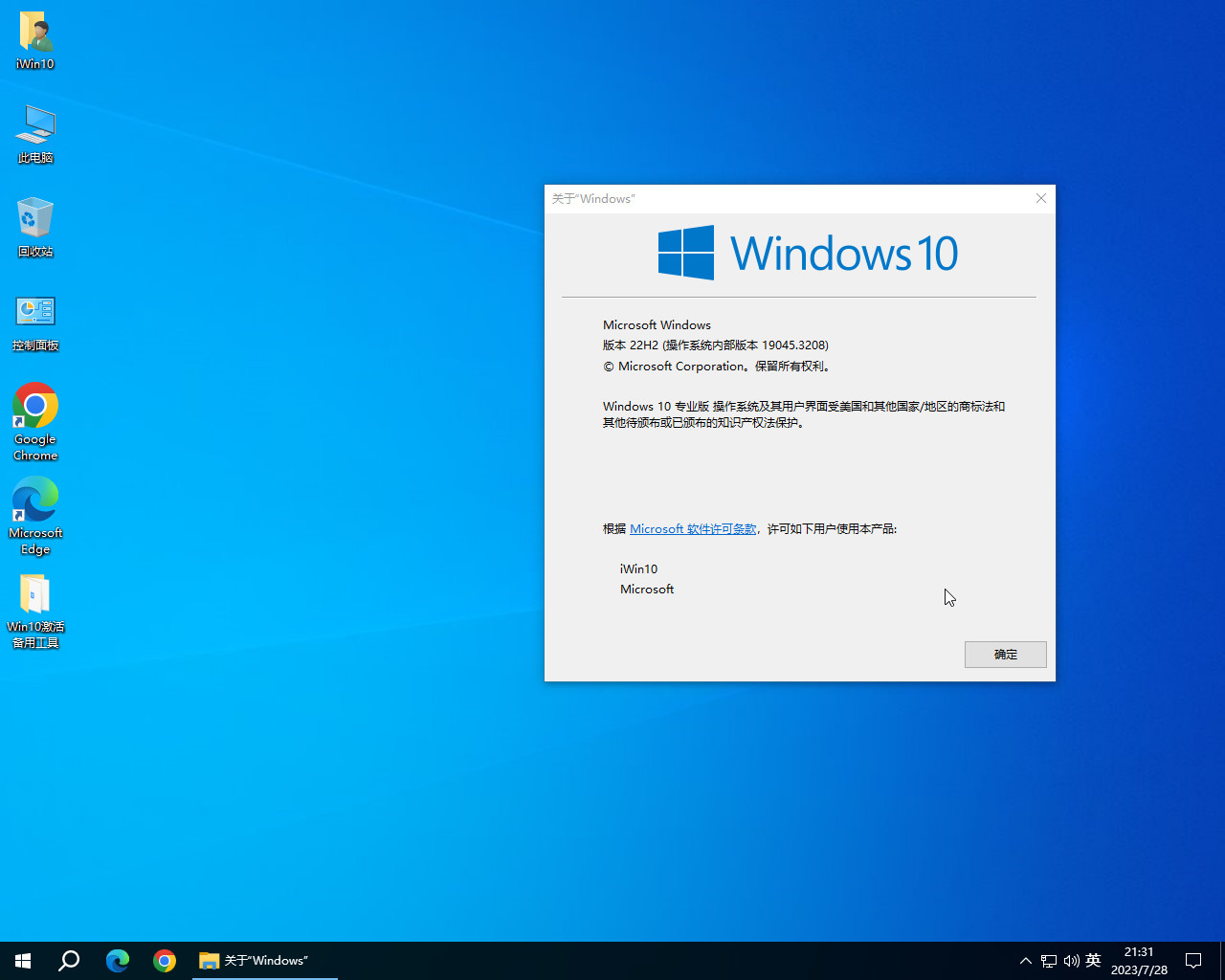1225x980 pixels.
Task: Click the 确定 button in About dialog
Action: 1005,655
